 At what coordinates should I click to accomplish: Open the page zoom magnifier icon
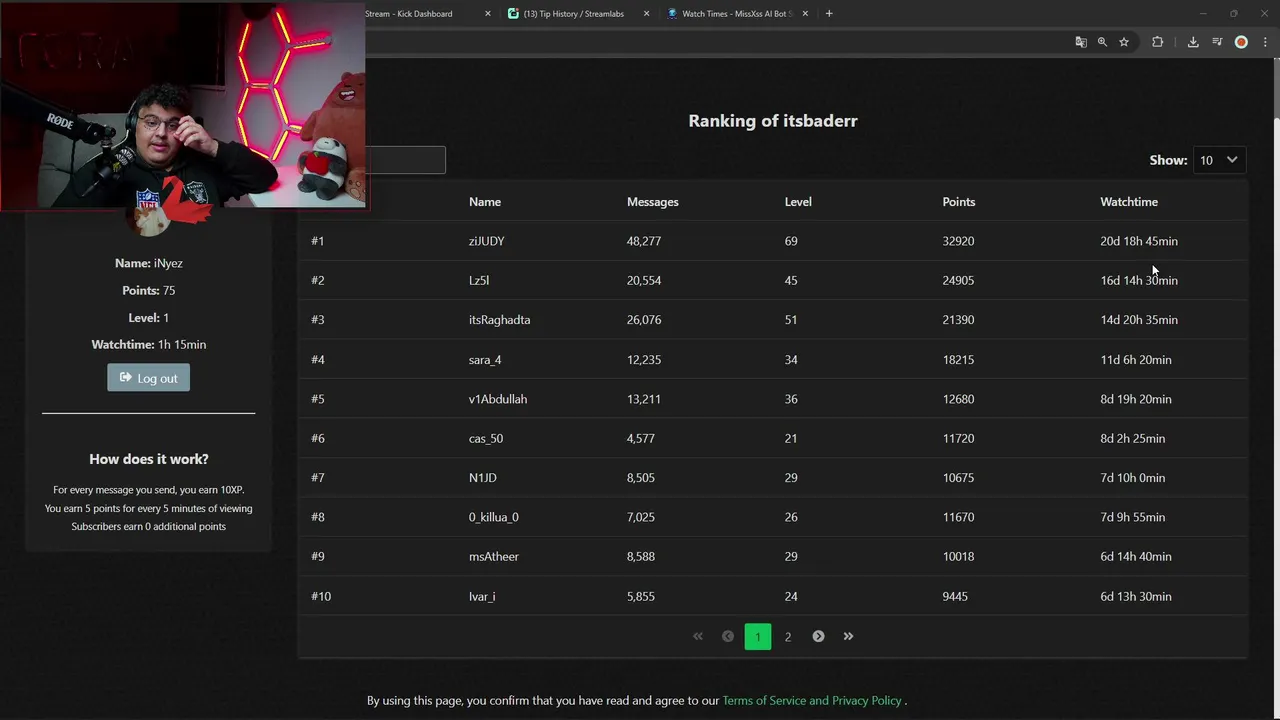pos(1102,42)
